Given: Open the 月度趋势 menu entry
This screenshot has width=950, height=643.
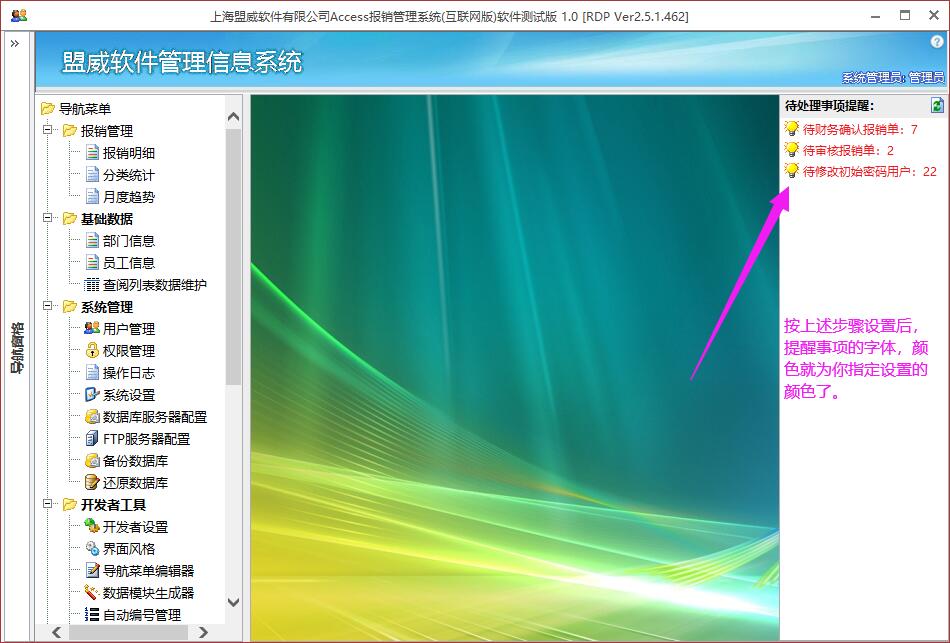Looking at the screenshot, I should (129, 197).
